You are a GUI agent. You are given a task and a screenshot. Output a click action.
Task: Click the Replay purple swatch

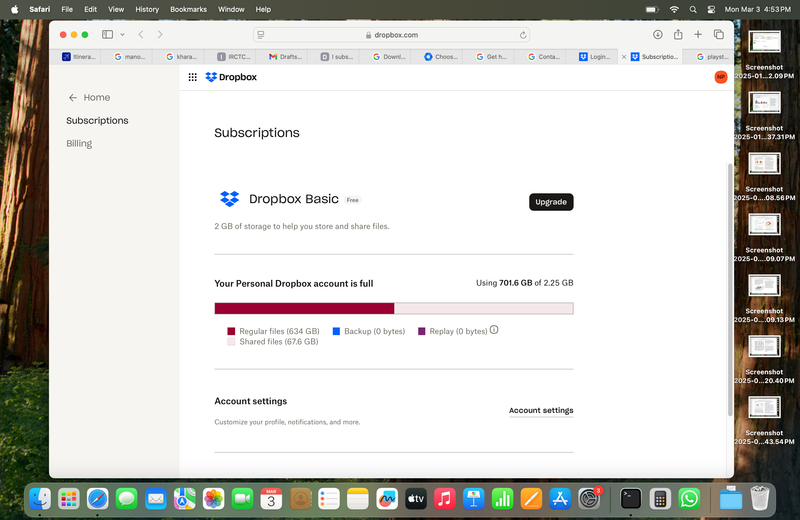click(421, 331)
